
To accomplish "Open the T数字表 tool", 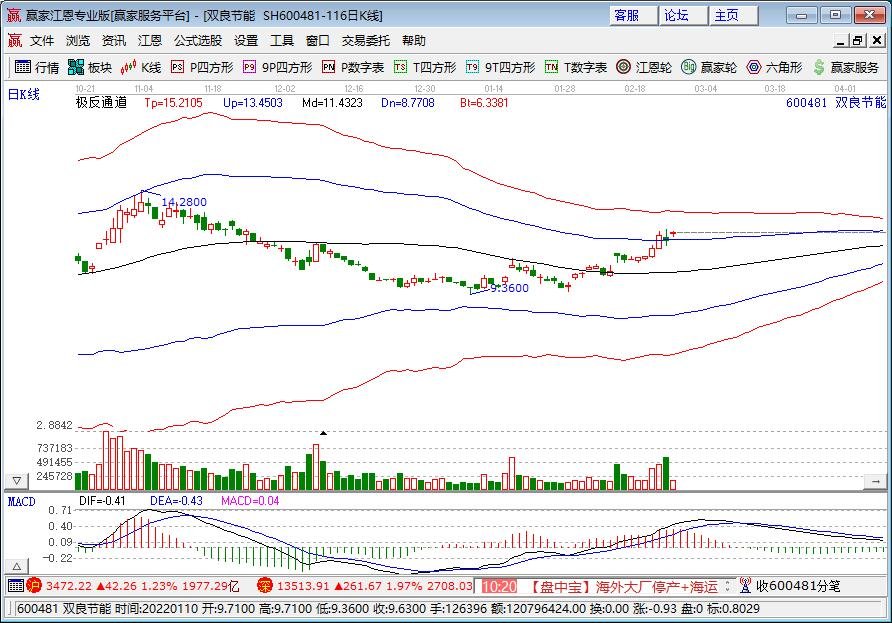I will (x=576, y=67).
